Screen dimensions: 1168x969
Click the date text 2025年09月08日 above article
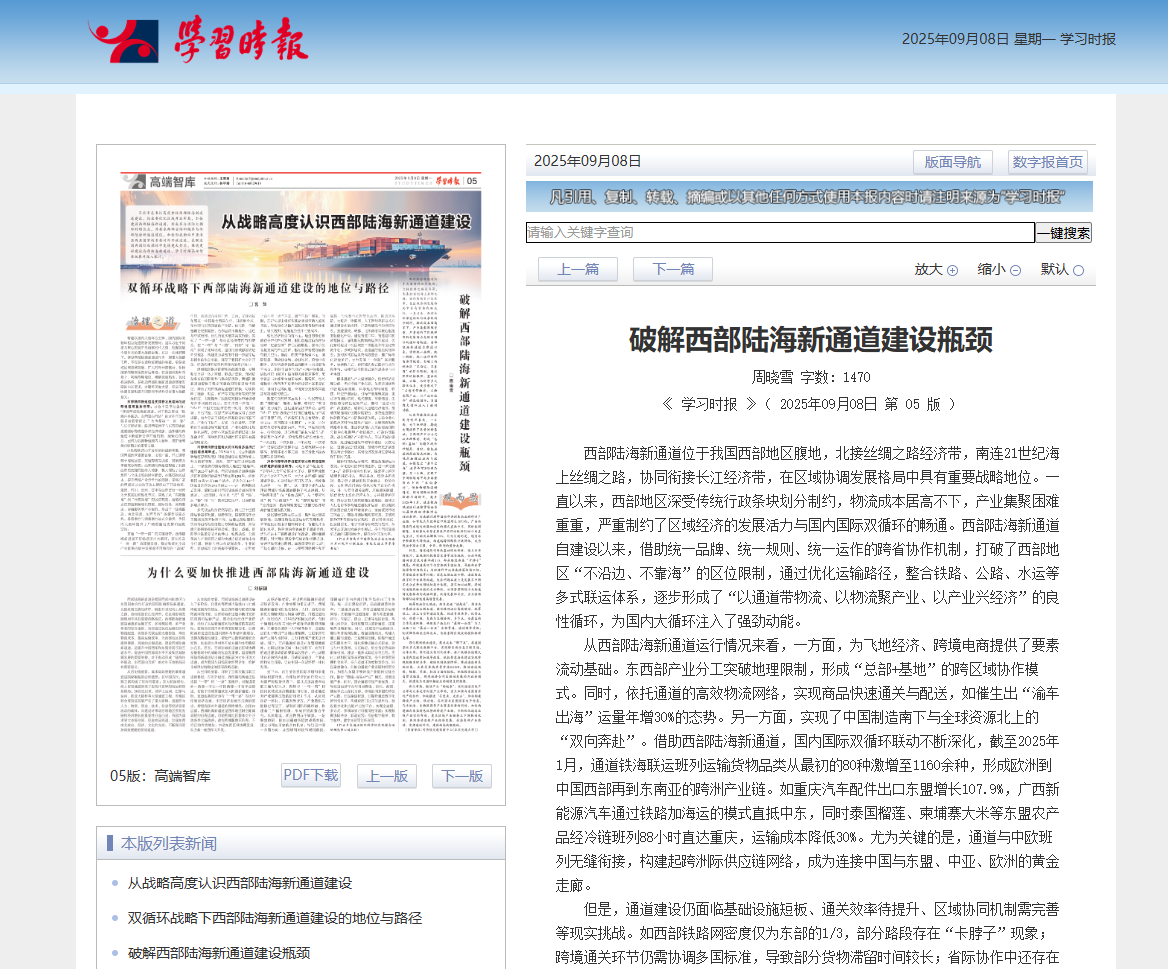588,161
